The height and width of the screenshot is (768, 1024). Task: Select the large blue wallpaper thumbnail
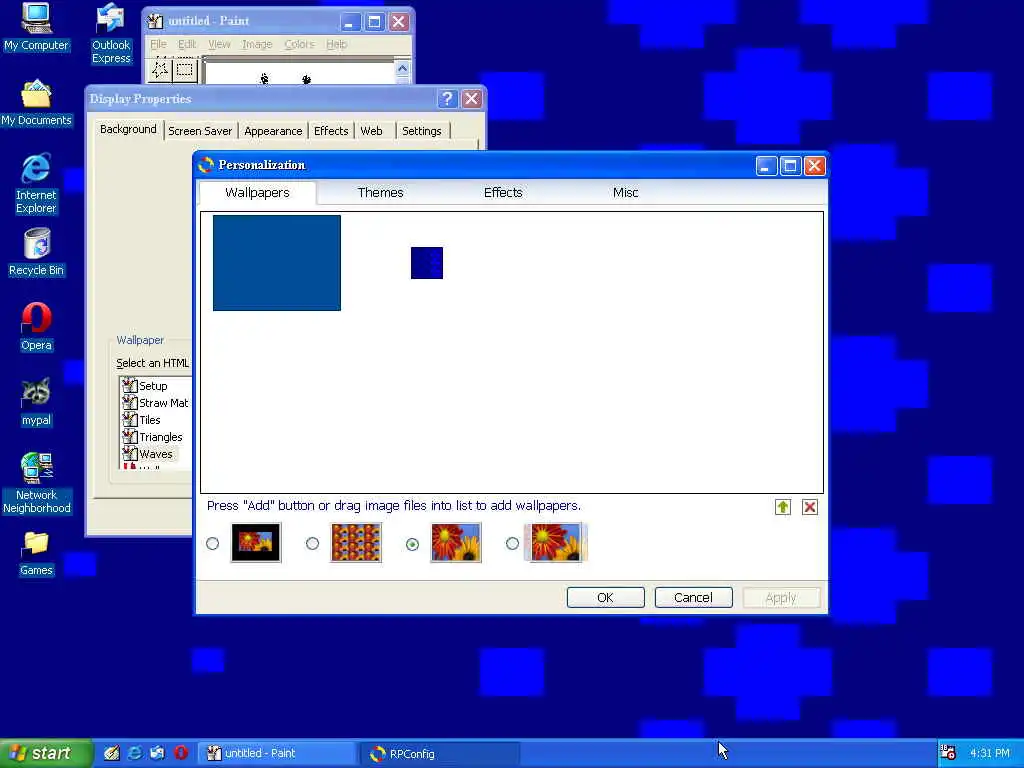tap(277, 263)
